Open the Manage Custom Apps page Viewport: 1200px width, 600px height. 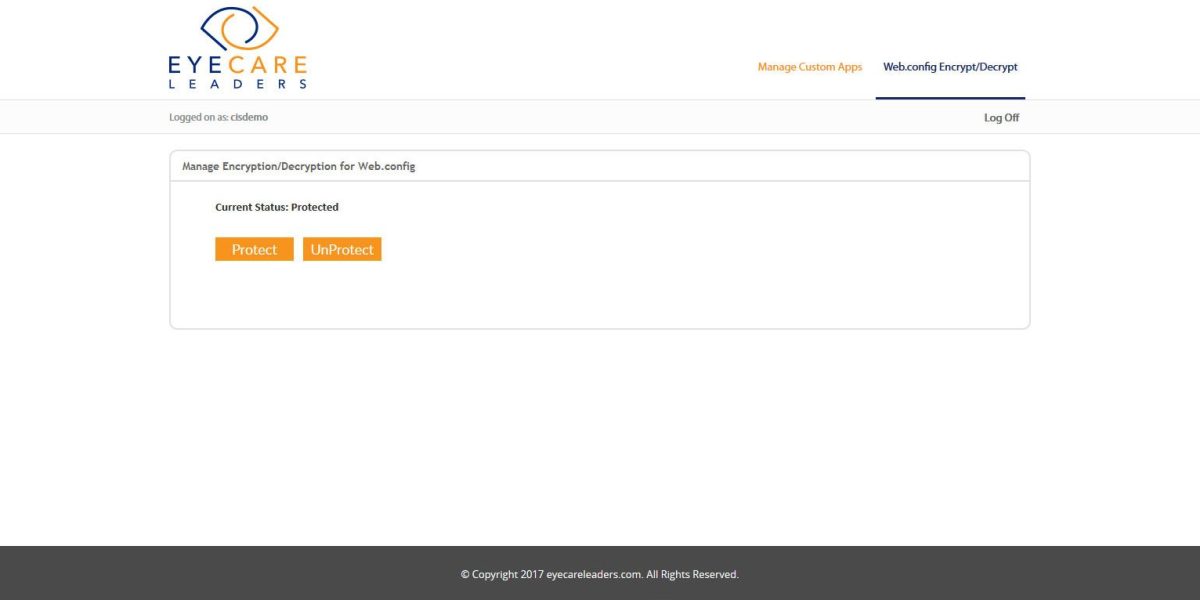[x=809, y=67]
